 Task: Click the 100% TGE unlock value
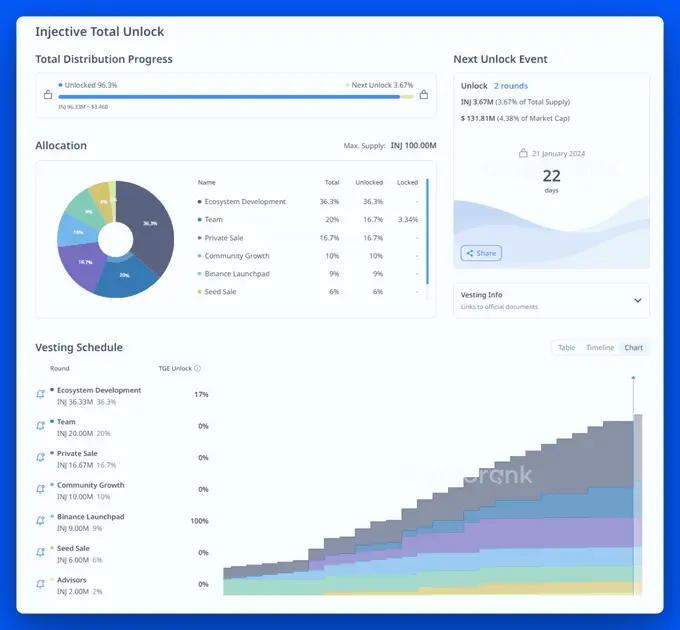(x=199, y=521)
